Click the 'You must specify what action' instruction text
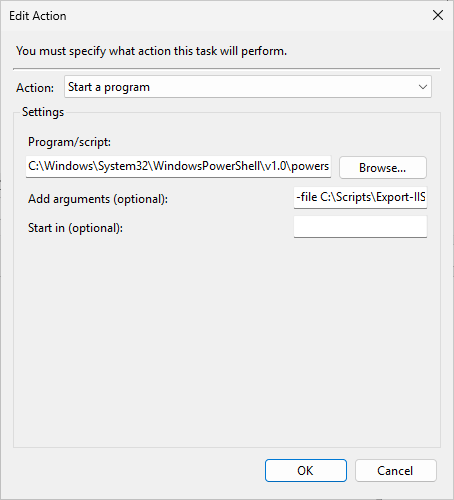The image size is (454, 500). coord(152,51)
